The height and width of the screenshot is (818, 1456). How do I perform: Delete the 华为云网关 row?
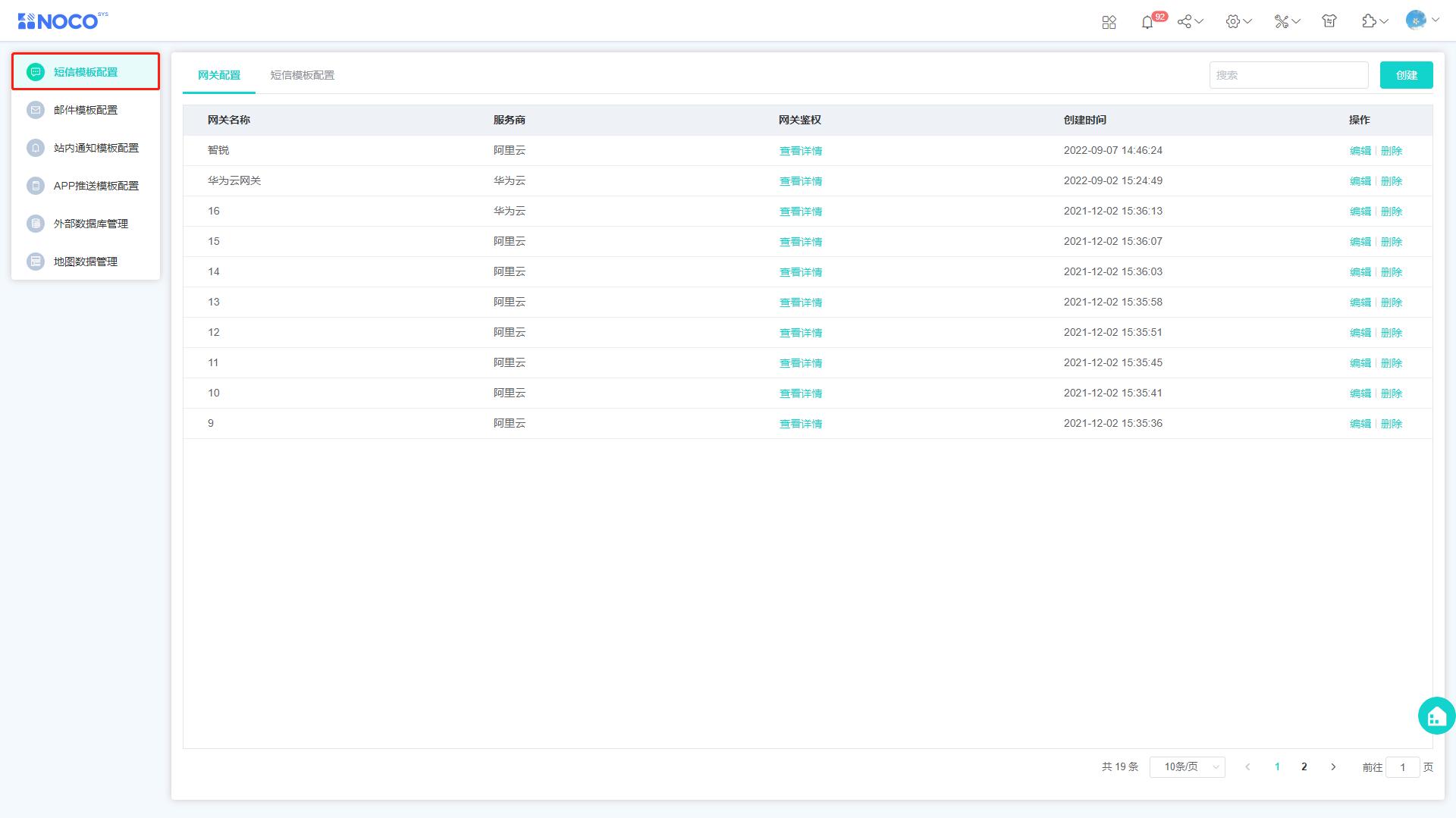tap(1392, 181)
